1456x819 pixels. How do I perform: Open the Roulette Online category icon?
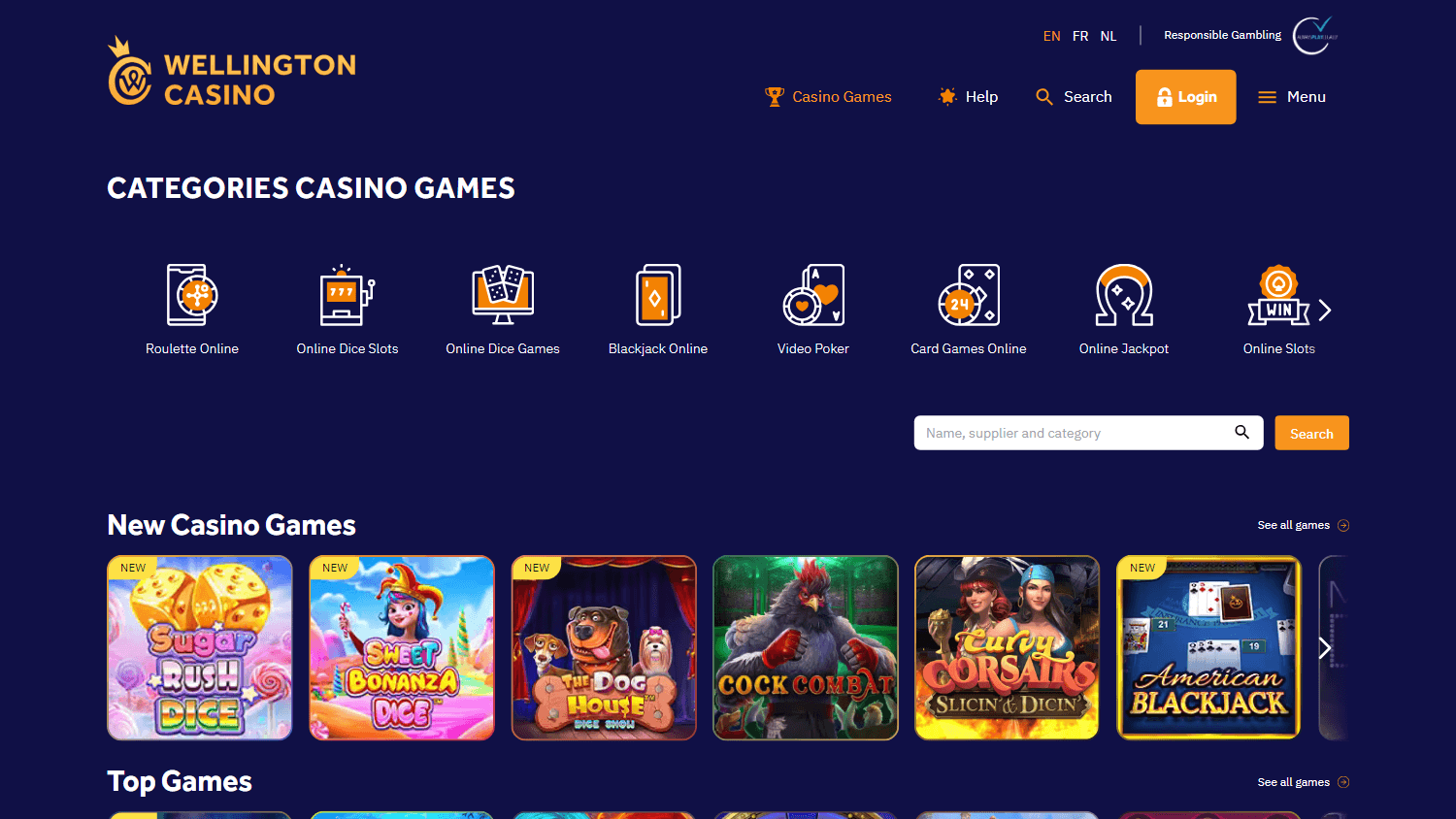tap(192, 295)
